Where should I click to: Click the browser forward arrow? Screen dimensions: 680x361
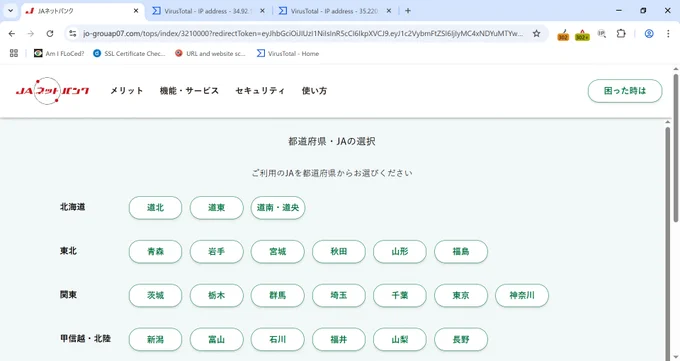pyautogui.click(x=30, y=33)
